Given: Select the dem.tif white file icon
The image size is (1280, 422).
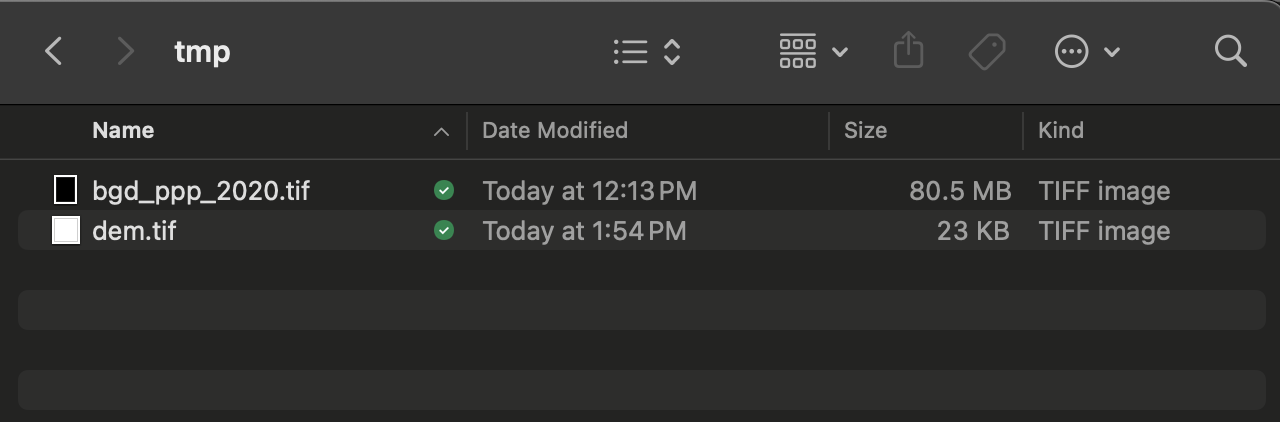Looking at the screenshot, I should [65, 230].
